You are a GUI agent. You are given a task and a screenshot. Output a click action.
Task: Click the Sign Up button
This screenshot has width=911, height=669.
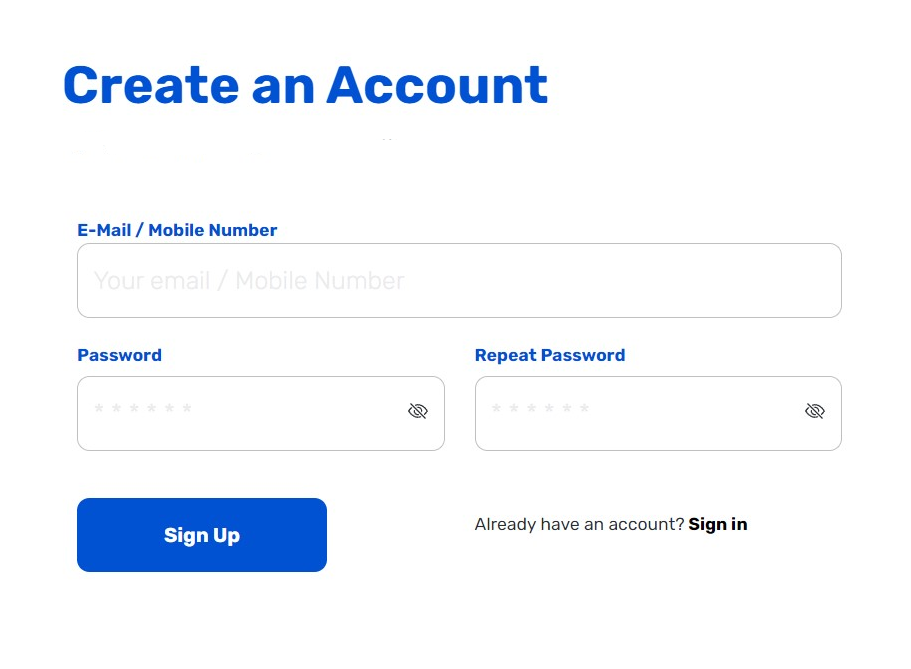pyautogui.click(x=201, y=535)
